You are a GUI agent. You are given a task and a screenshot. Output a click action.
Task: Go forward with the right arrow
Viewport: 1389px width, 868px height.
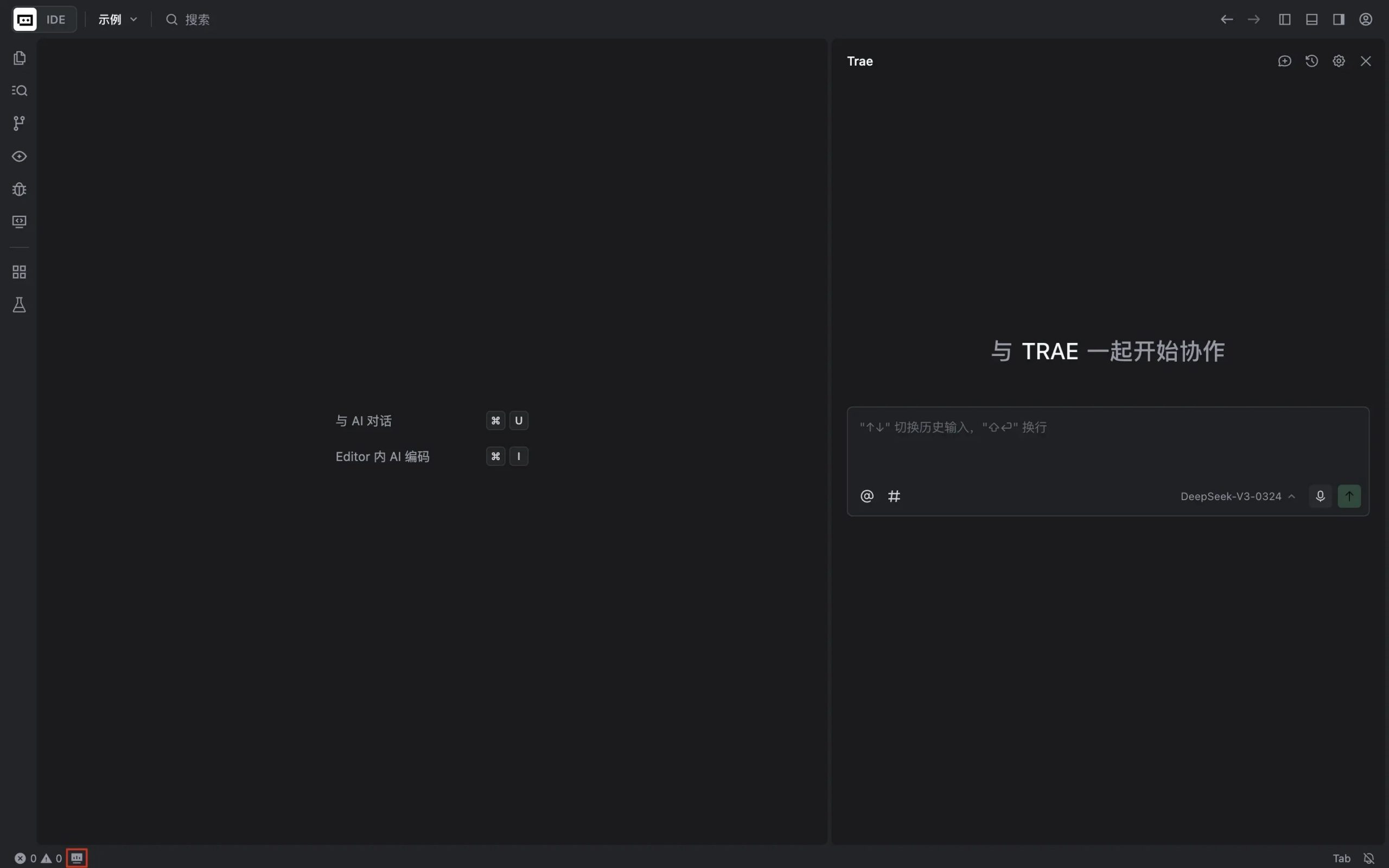coord(1253,20)
